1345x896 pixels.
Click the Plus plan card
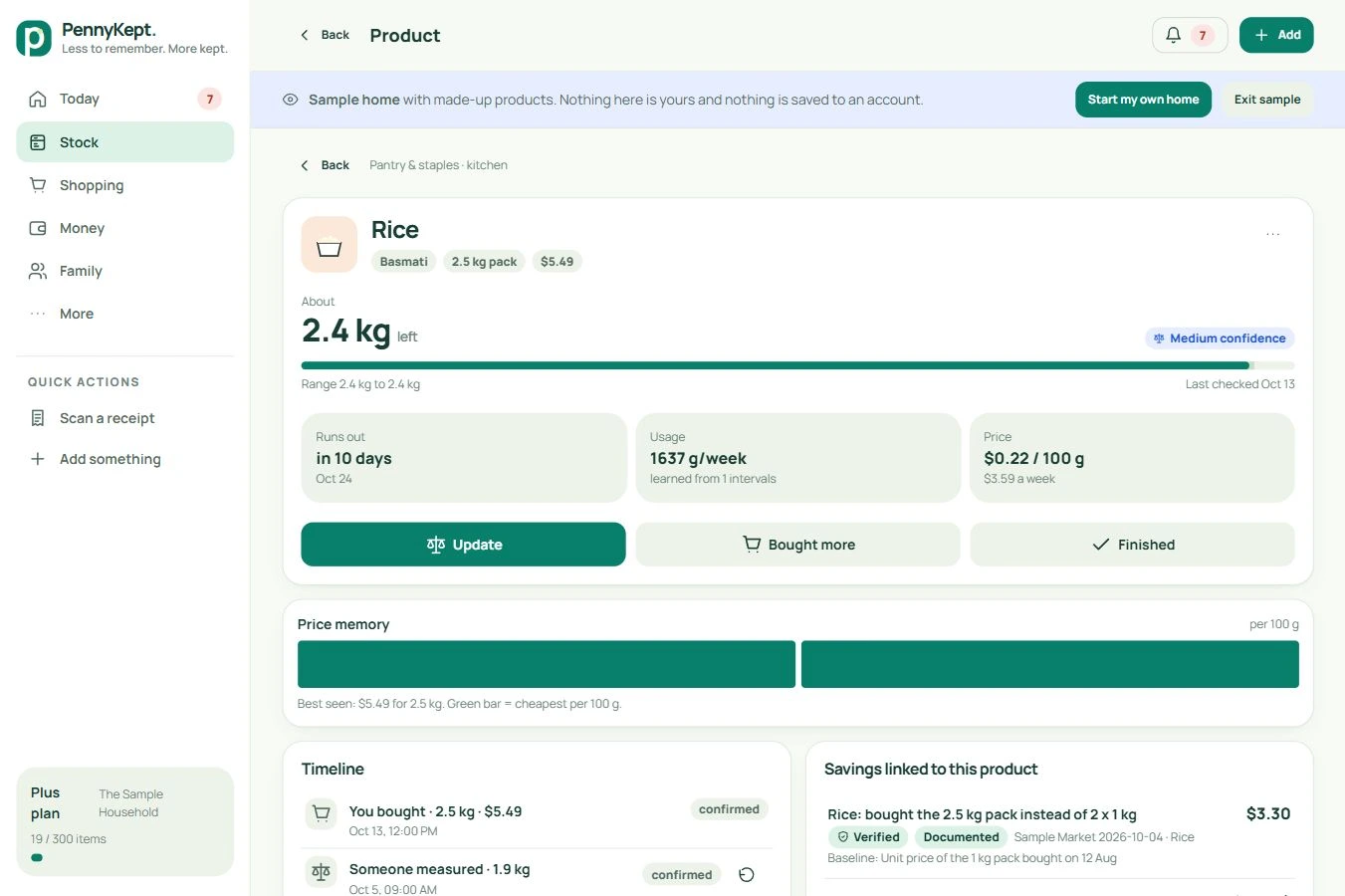(125, 822)
